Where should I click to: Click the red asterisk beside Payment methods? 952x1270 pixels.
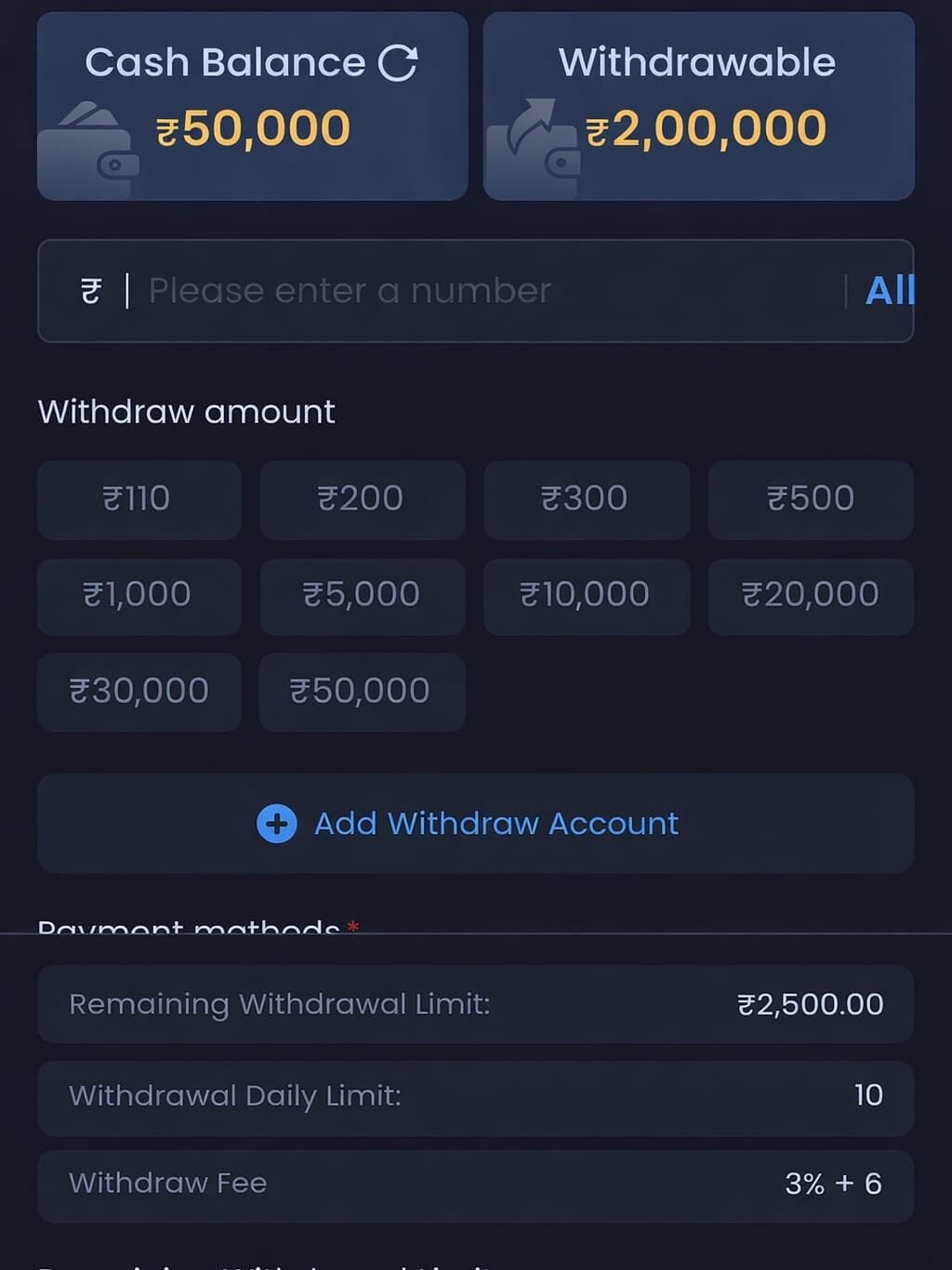[x=353, y=927]
